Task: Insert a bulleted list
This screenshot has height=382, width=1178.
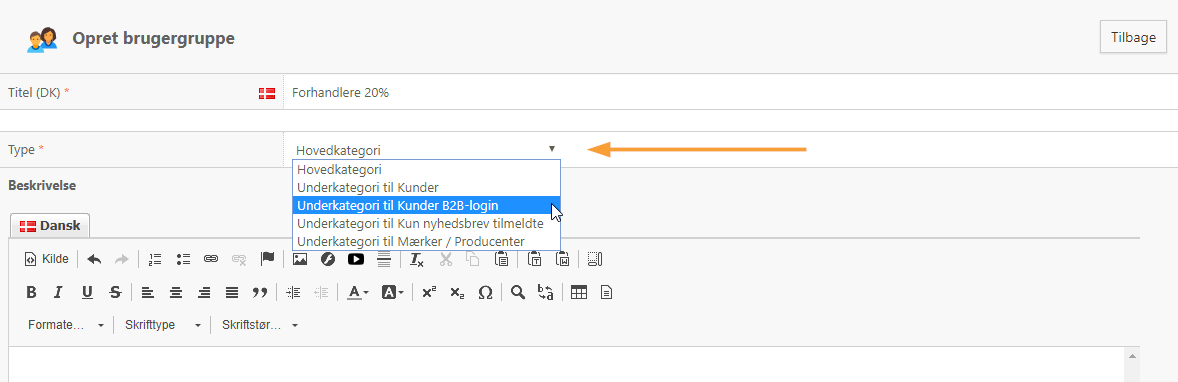Action: [183, 259]
